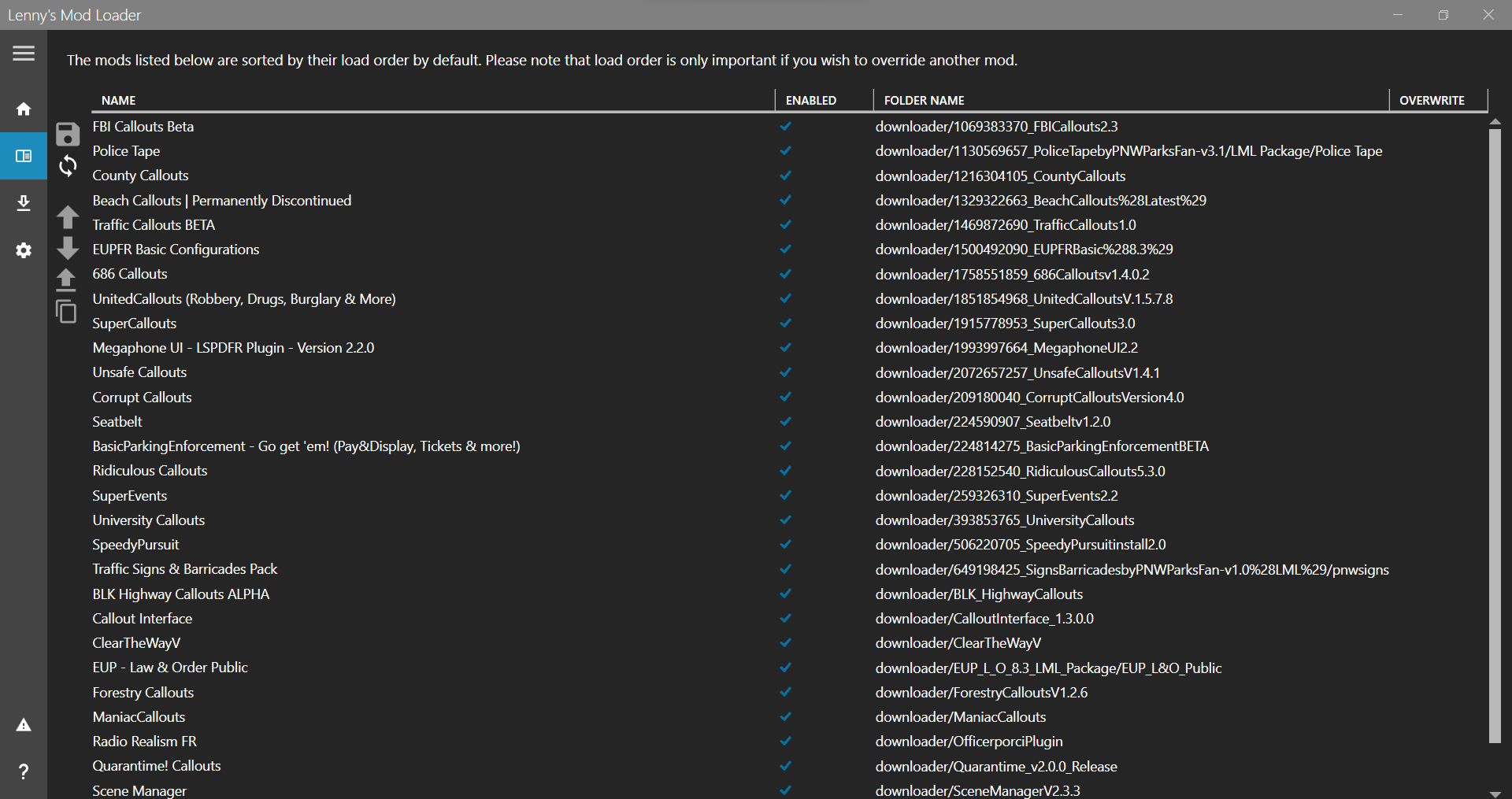Move selected mod up with arrow icon

pos(68,216)
